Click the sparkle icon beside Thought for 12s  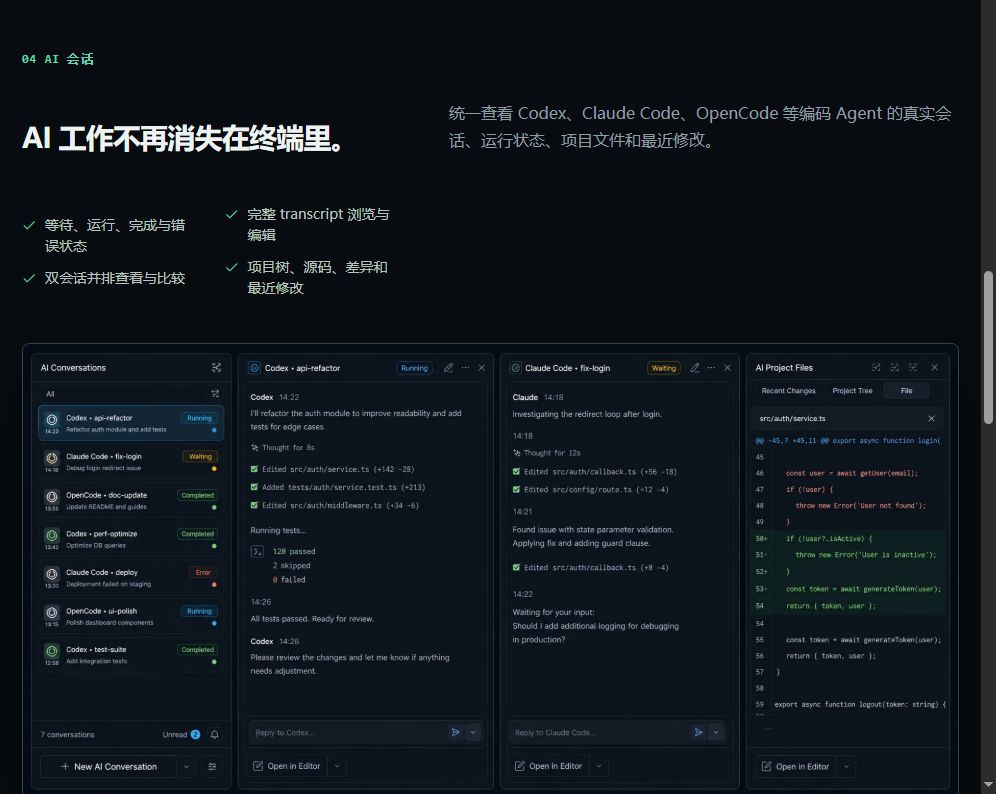click(x=516, y=453)
